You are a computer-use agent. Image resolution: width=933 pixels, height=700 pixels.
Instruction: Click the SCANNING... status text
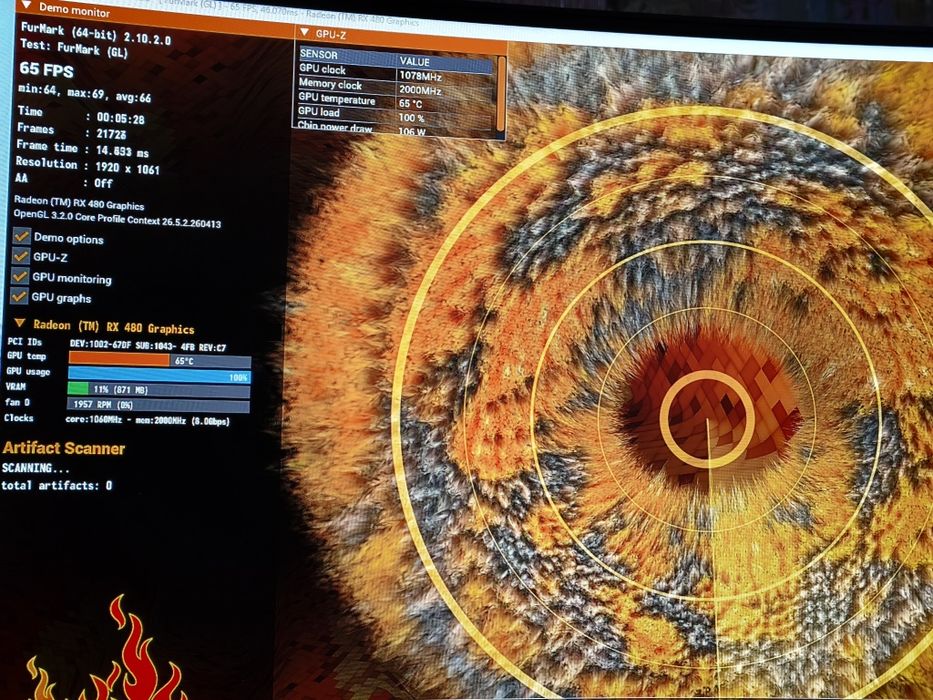(36, 468)
